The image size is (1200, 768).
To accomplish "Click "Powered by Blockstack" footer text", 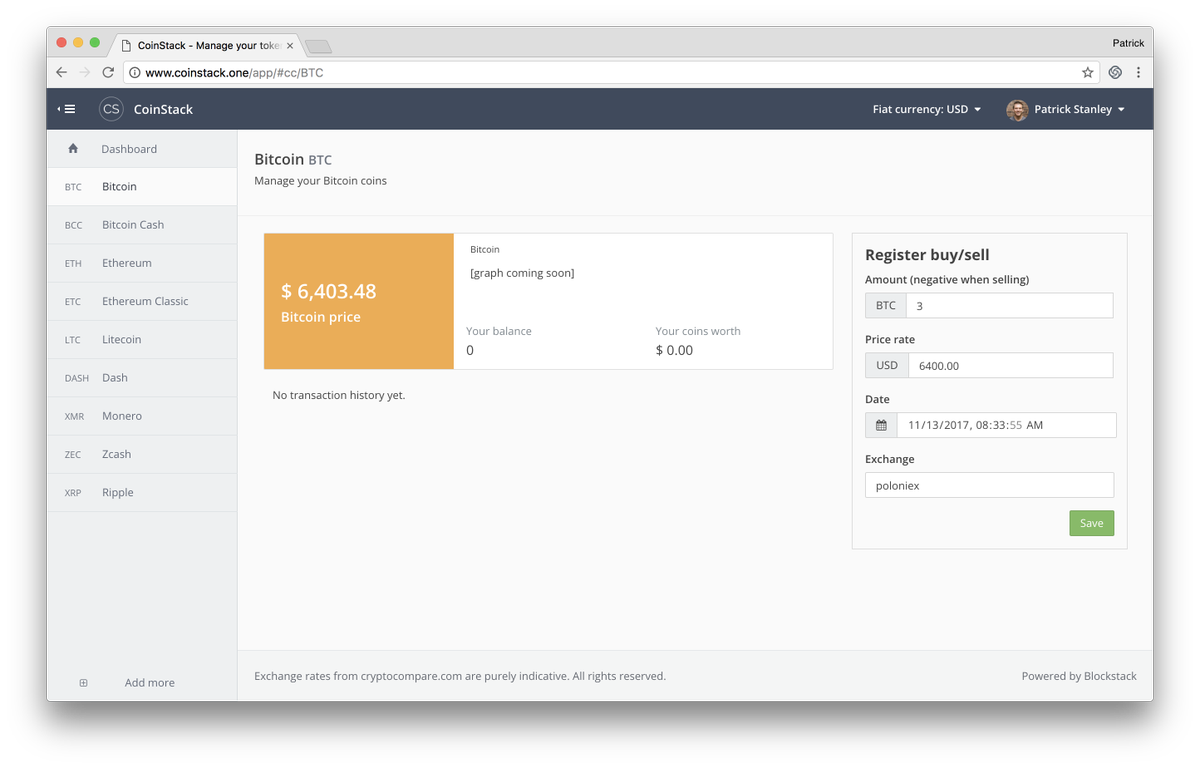I will tap(1079, 676).
